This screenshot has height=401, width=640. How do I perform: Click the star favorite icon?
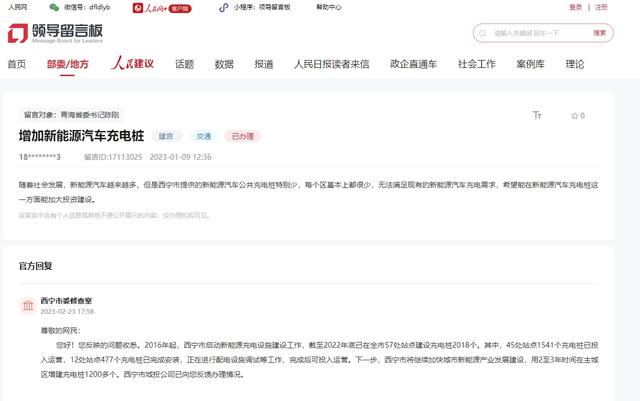tap(572, 115)
